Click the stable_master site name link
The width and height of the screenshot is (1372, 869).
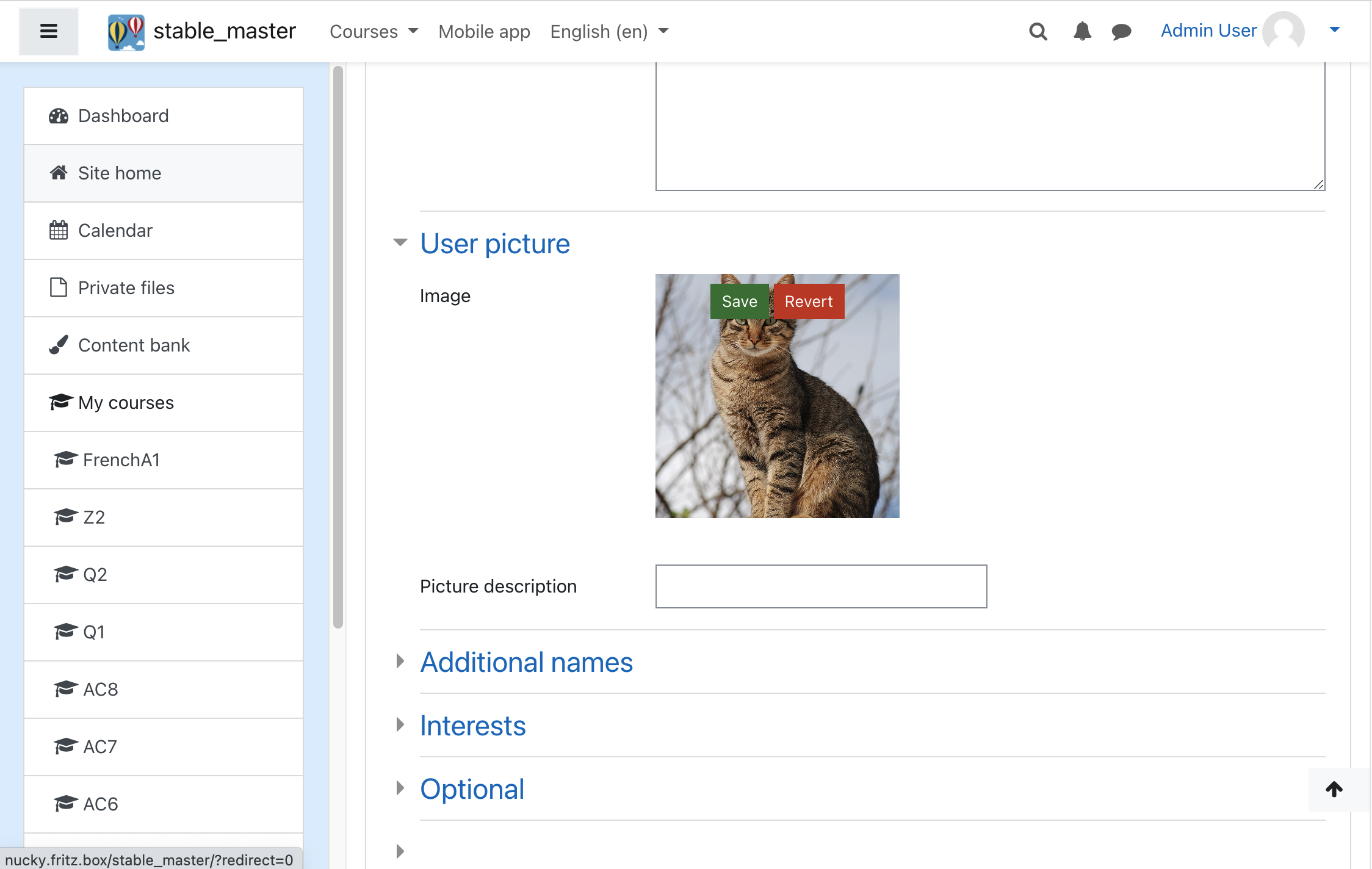pyautogui.click(x=225, y=31)
